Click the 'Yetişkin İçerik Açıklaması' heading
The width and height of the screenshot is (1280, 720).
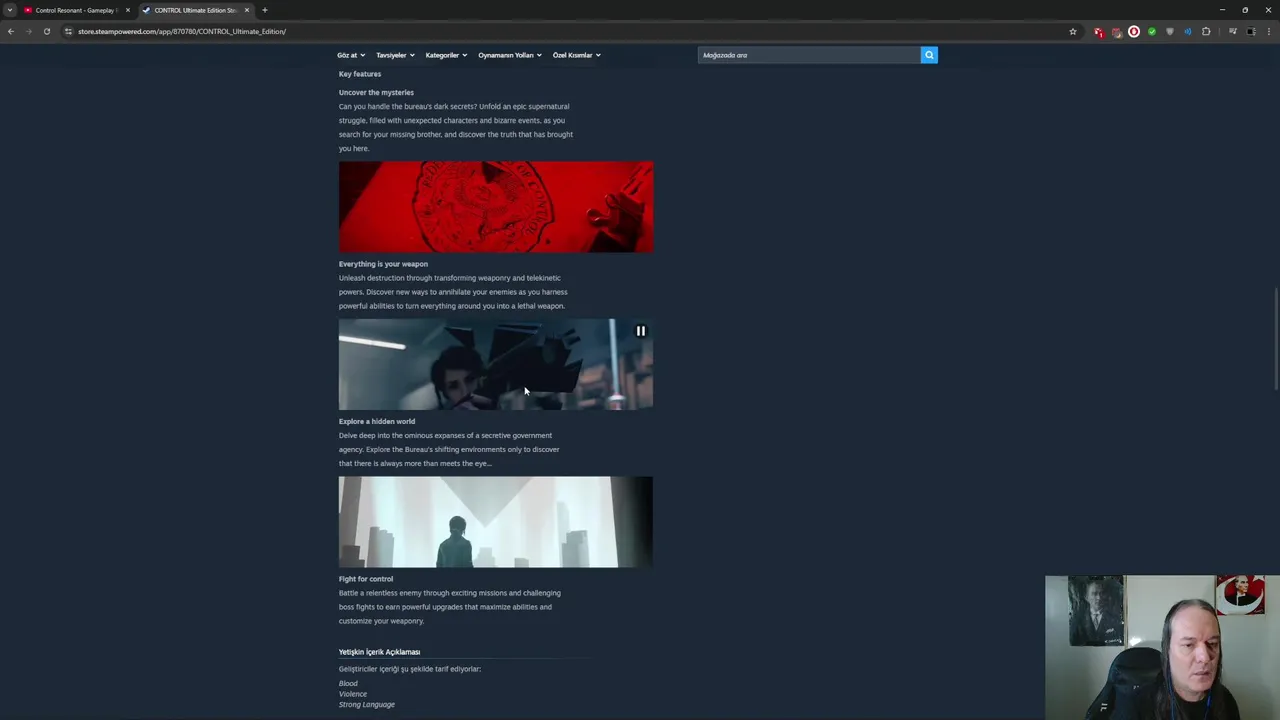(x=379, y=652)
